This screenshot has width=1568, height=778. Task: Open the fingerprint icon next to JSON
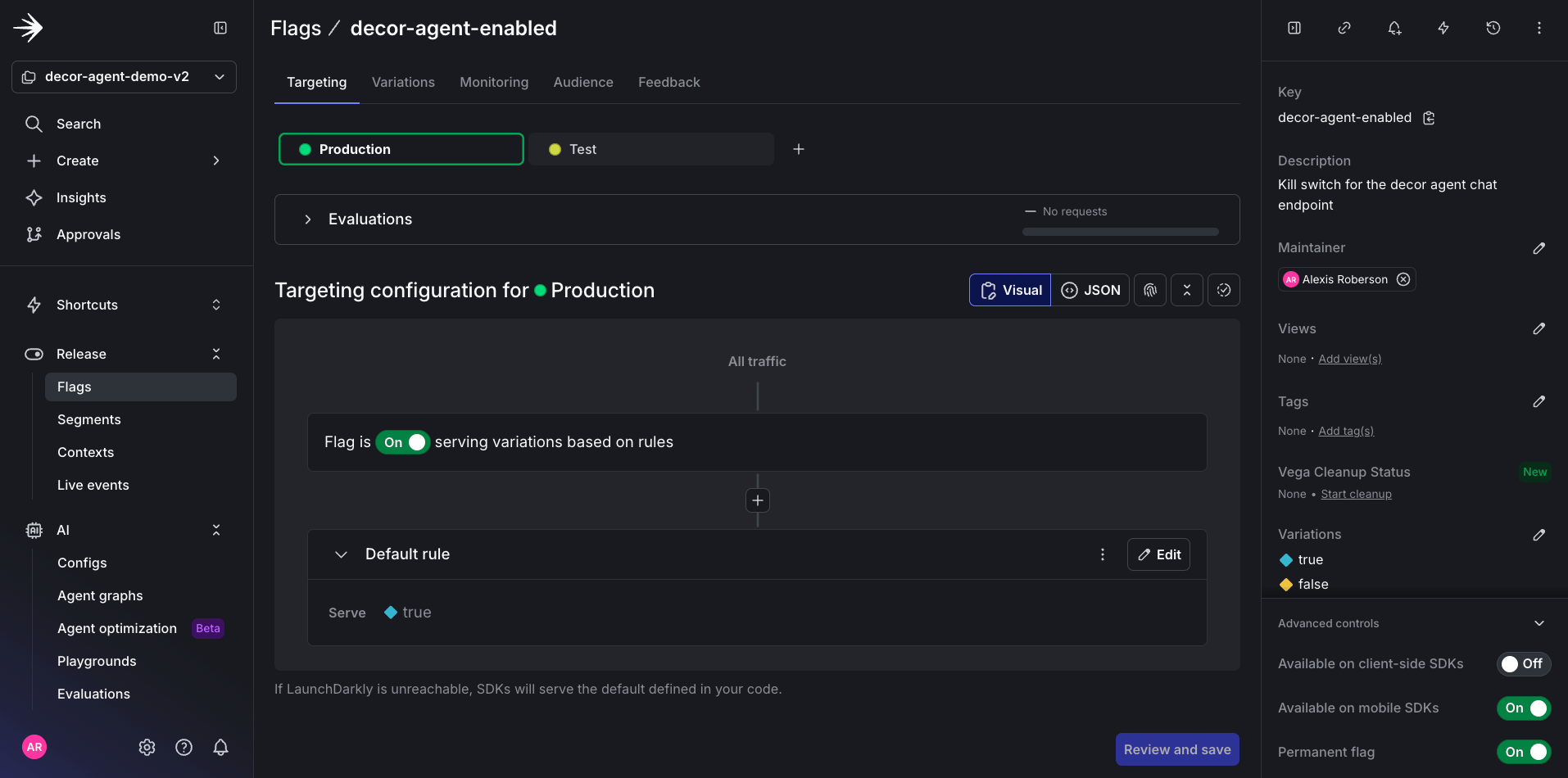point(1150,290)
